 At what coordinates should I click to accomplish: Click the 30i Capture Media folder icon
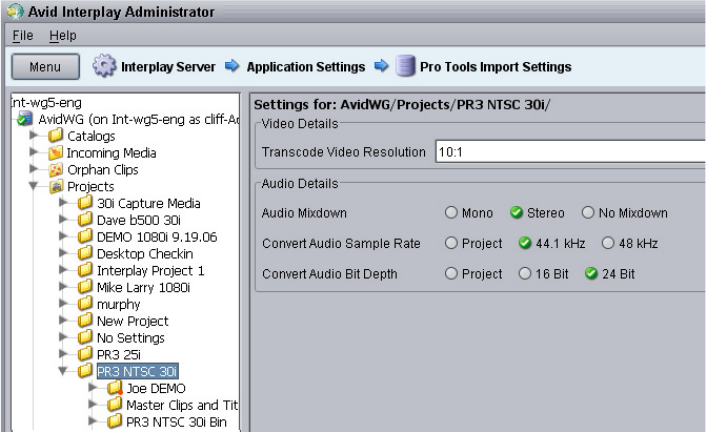click(85, 203)
